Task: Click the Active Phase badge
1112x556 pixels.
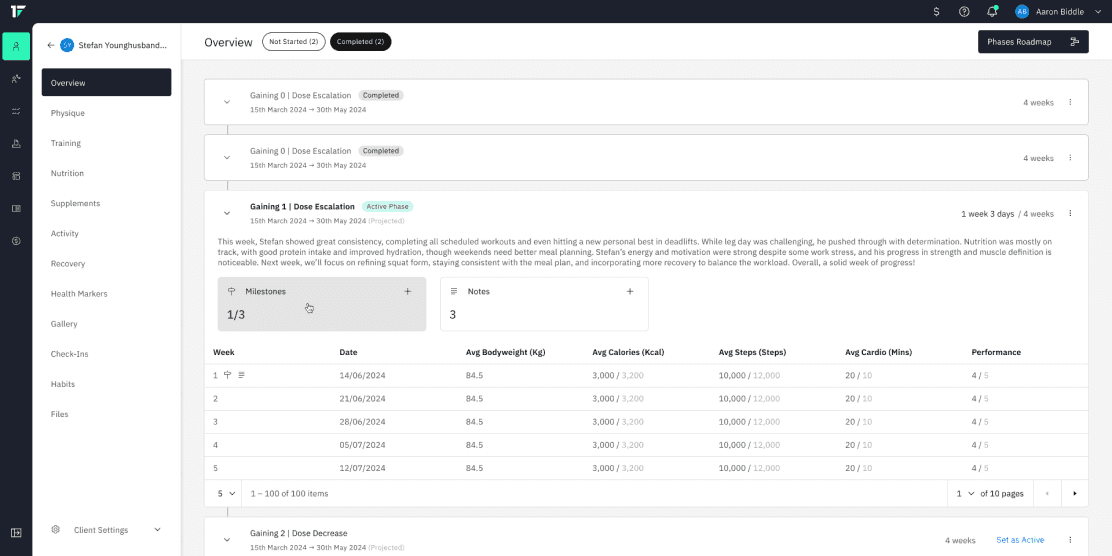Action: point(387,206)
